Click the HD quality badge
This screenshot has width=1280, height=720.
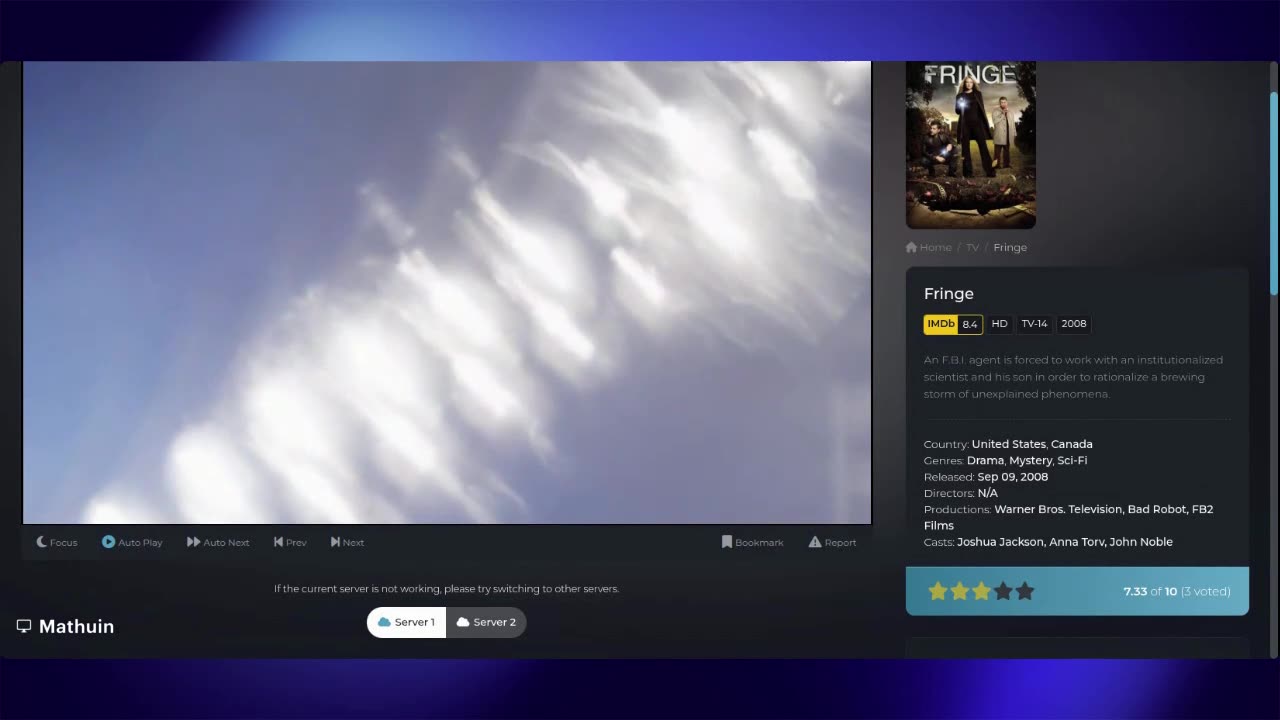click(x=999, y=324)
